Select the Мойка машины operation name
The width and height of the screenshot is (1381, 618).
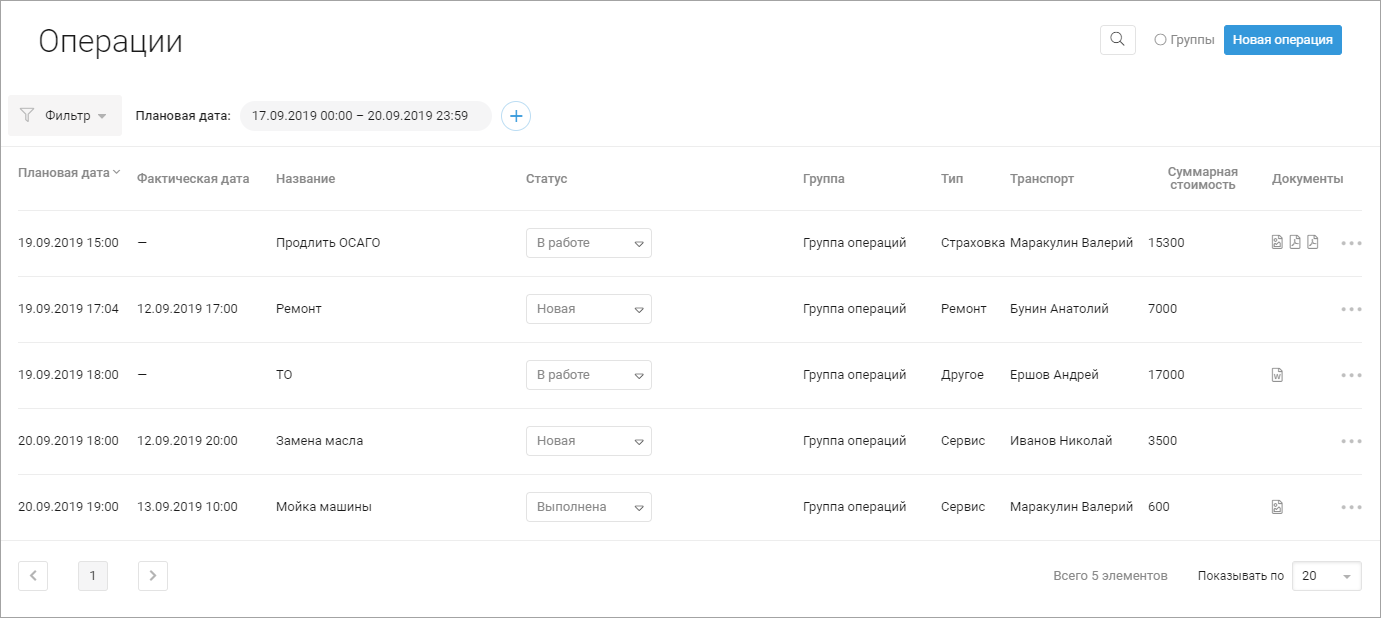(324, 507)
